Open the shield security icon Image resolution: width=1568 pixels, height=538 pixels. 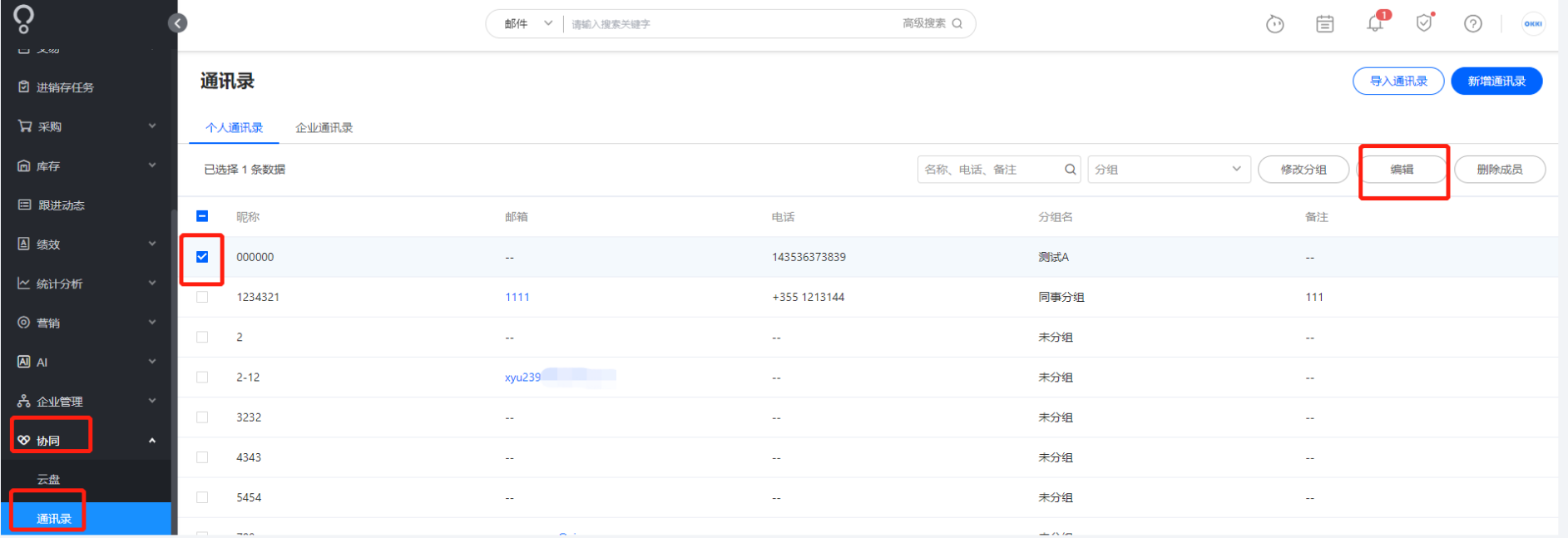[1425, 22]
